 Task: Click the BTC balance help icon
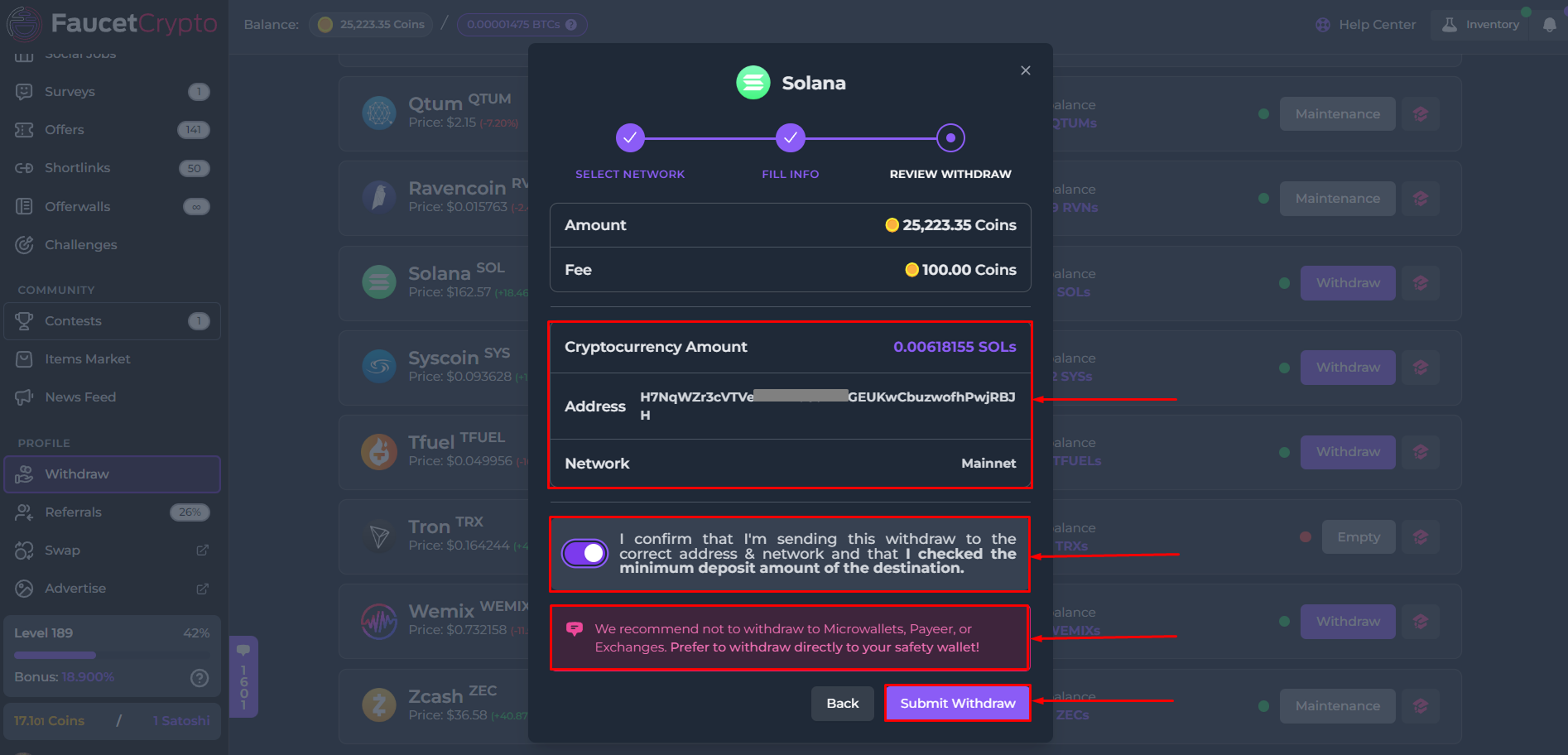(571, 25)
